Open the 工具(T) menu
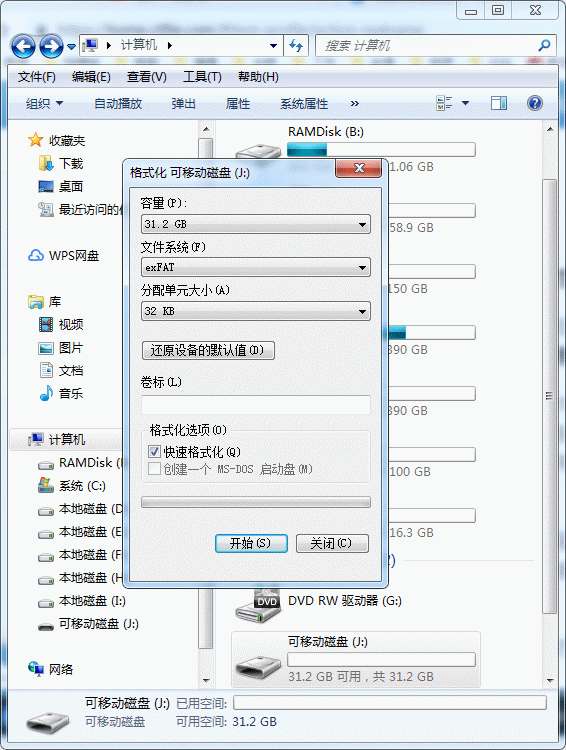This screenshot has height=750, width=566. [202, 77]
